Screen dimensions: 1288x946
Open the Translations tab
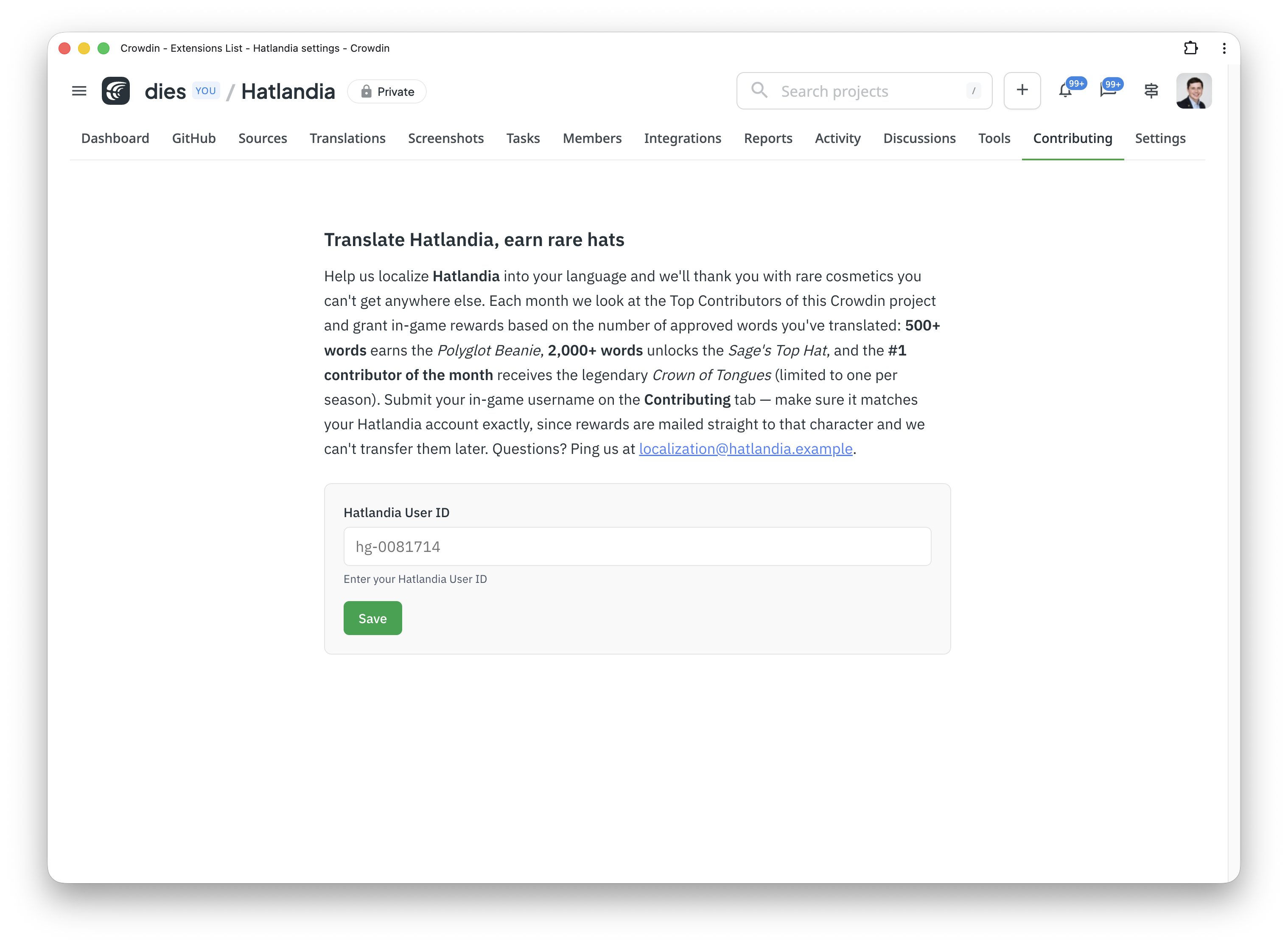click(347, 138)
